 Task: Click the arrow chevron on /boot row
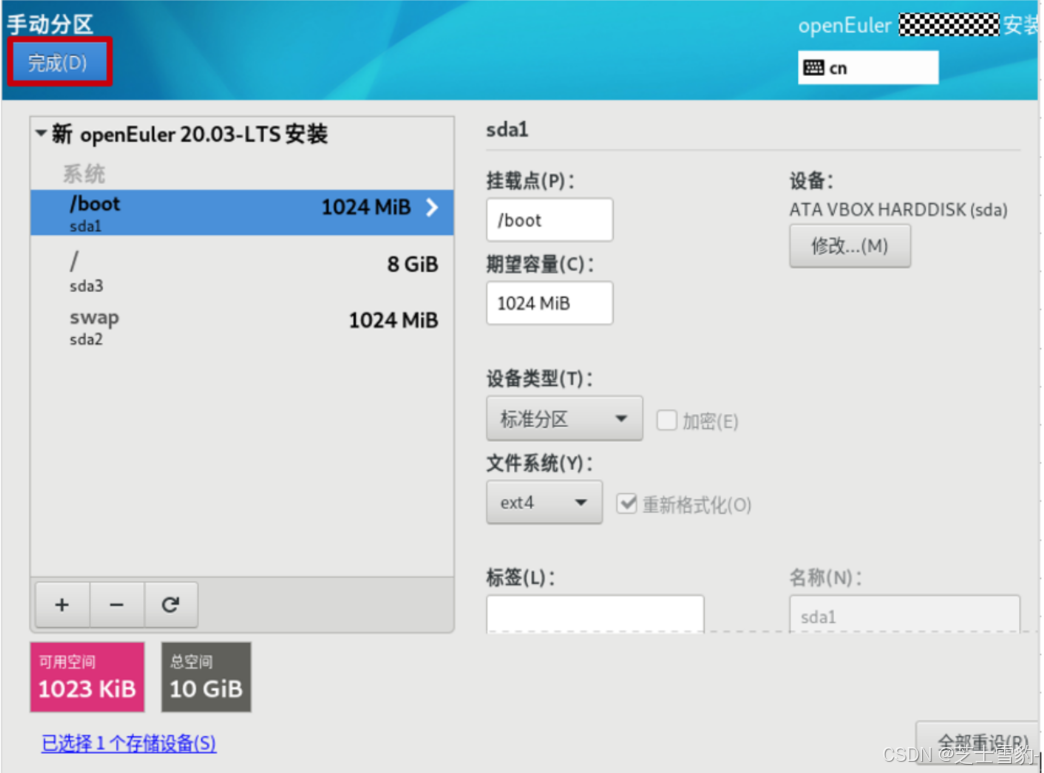click(x=432, y=208)
